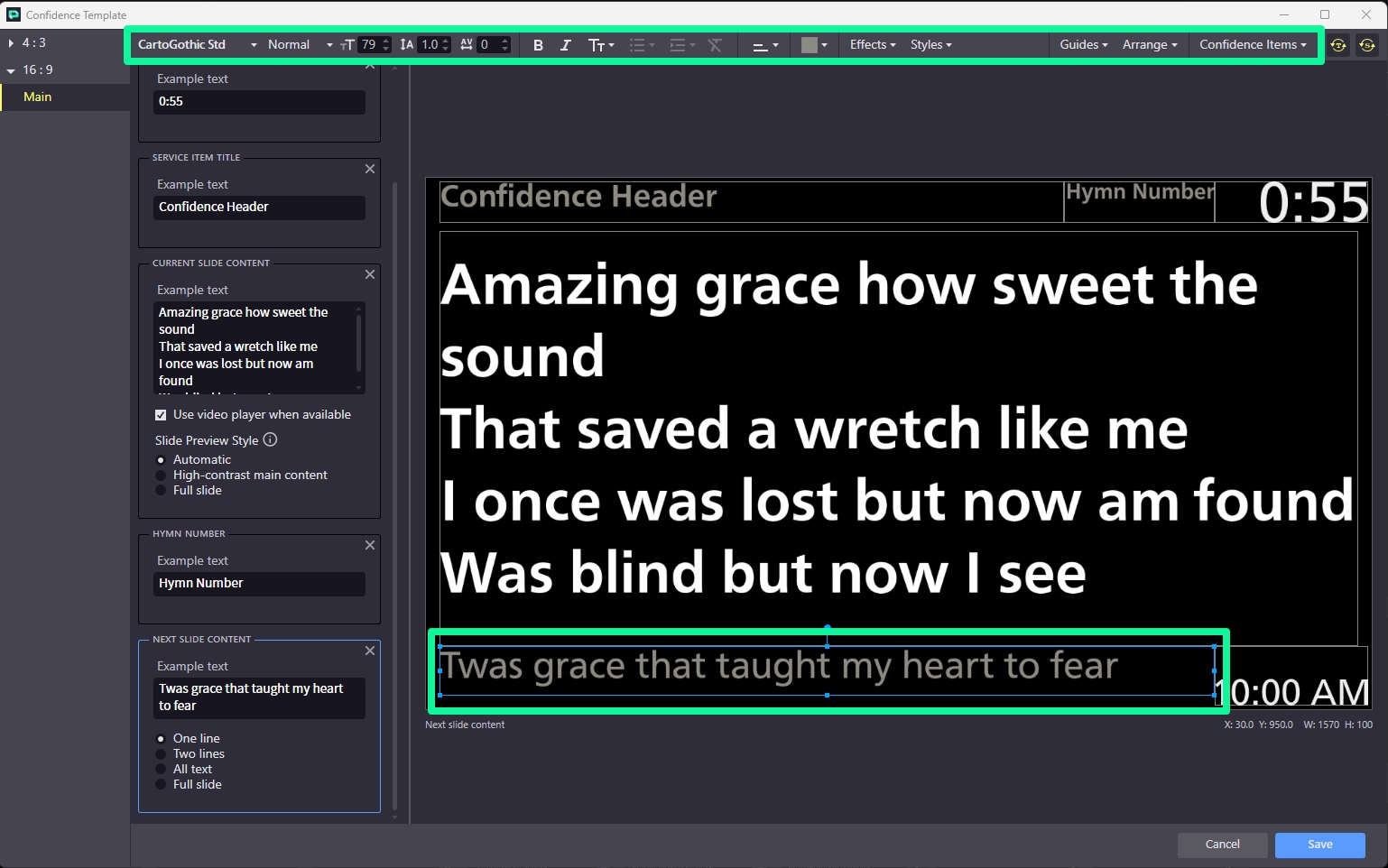Select Two lines for next slide
Screen dimensions: 1388x868
pos(162,754)
